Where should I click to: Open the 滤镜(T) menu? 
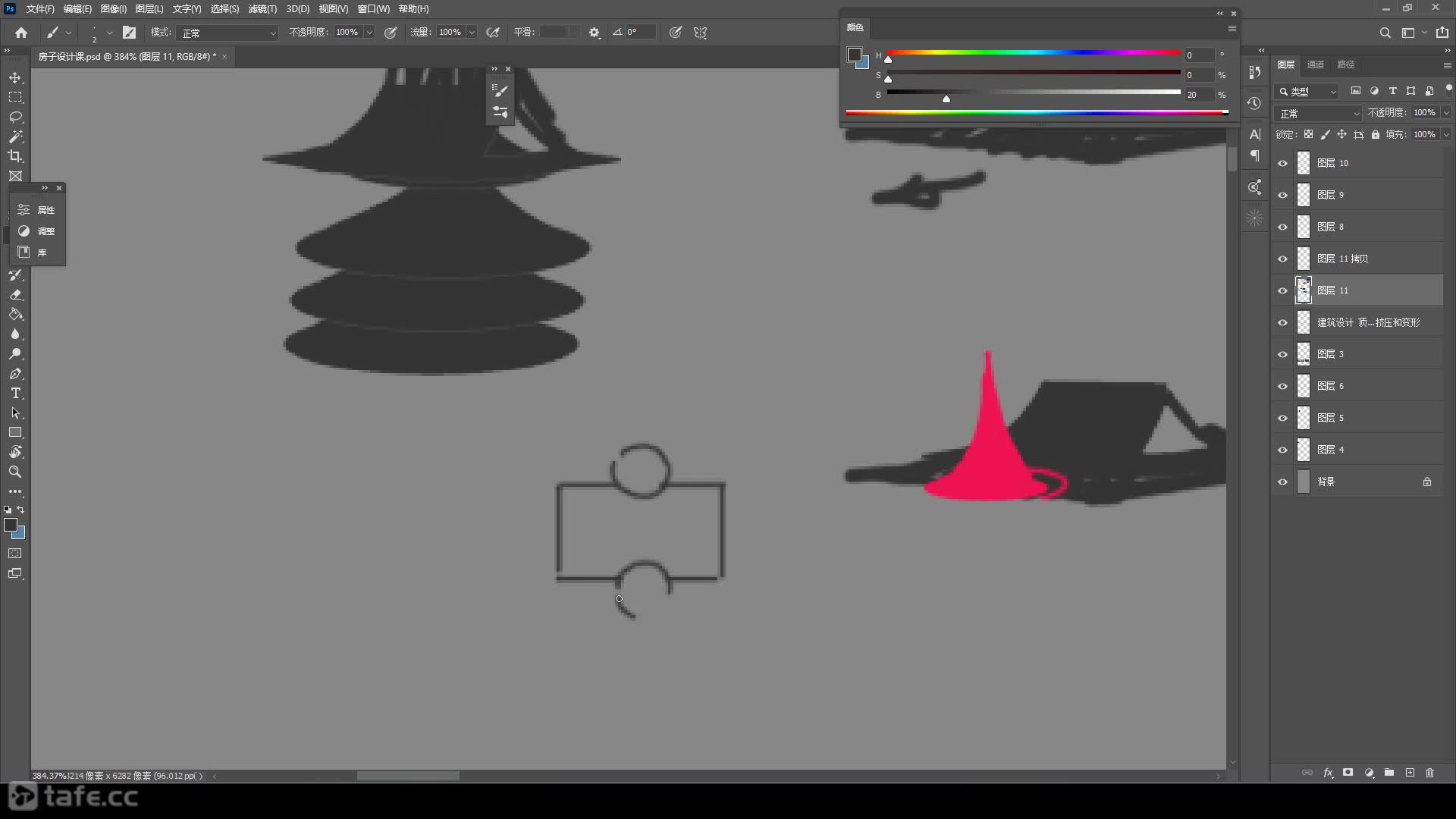tap(262, 9)
